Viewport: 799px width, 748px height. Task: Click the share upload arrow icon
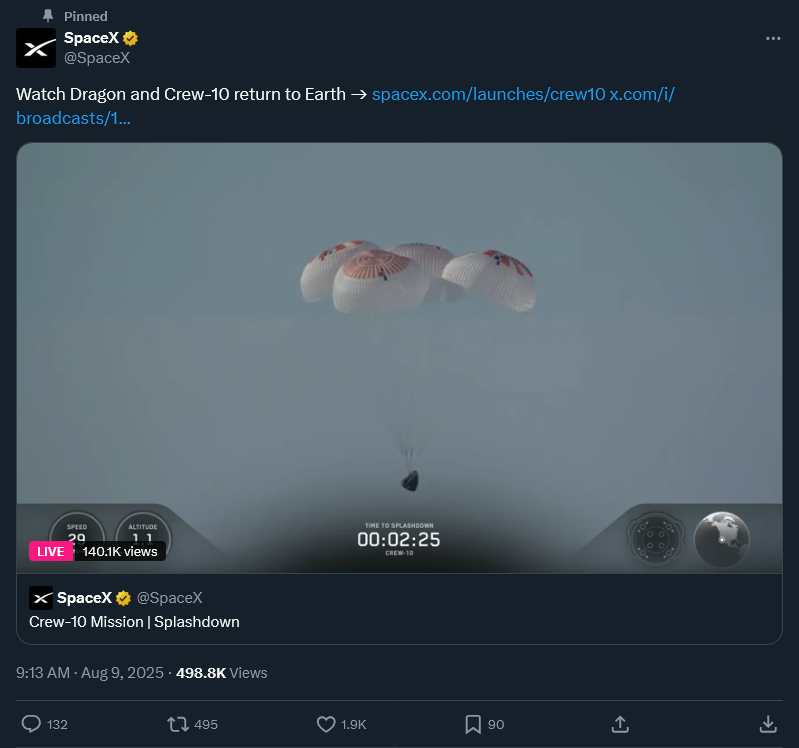point(620,724)
